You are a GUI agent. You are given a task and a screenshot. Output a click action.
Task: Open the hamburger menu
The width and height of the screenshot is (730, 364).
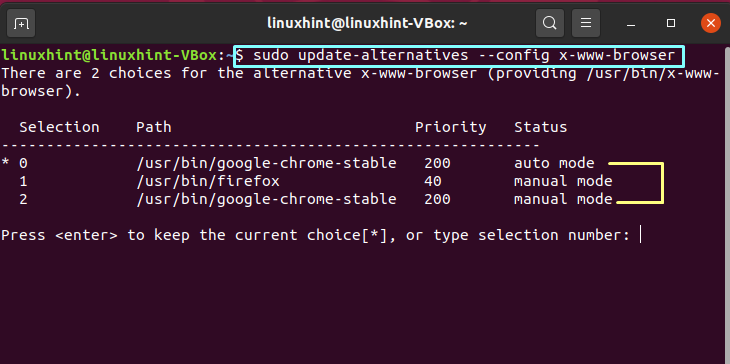point(586,23)
